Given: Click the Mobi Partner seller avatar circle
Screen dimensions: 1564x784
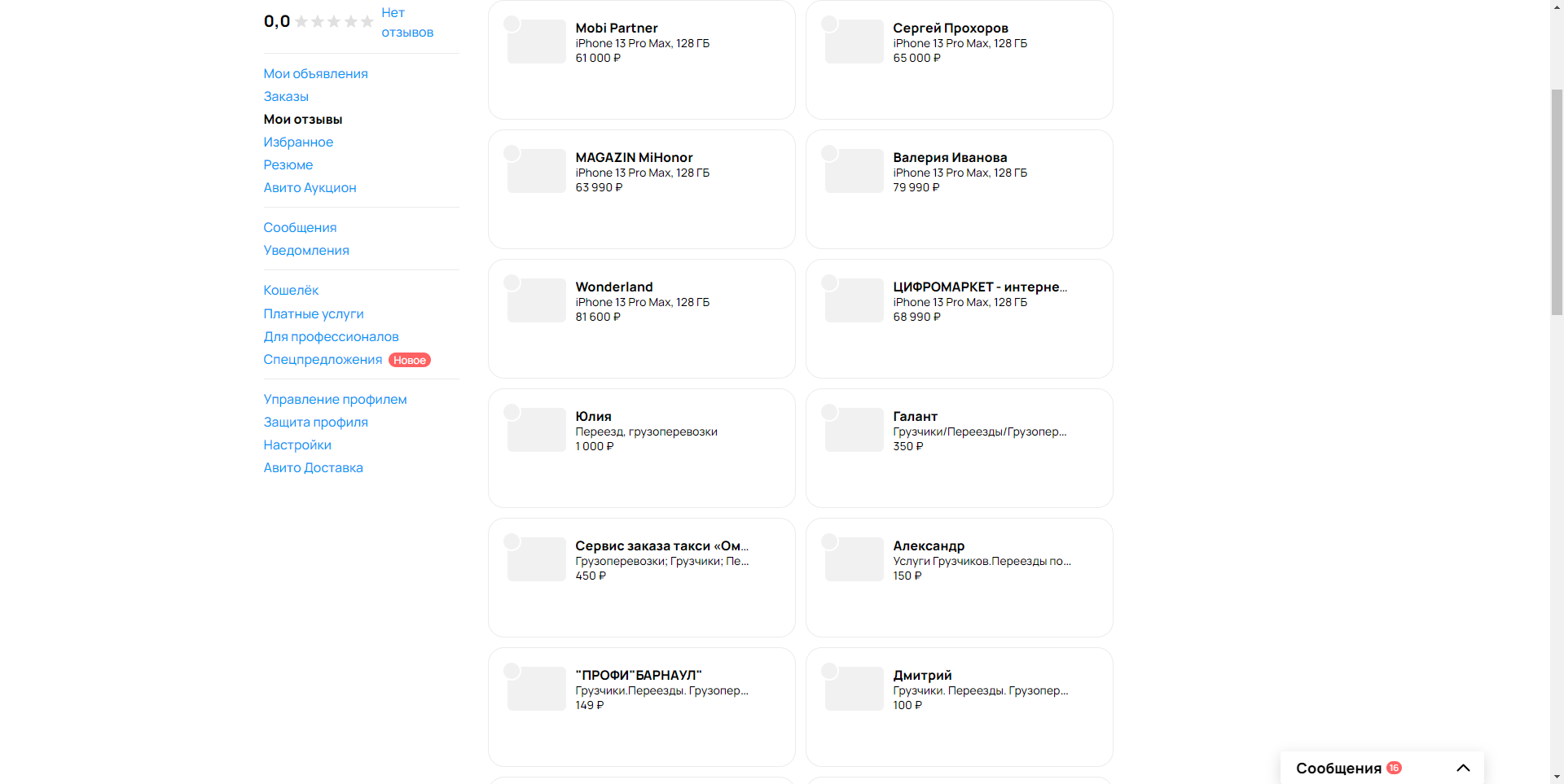Looking at the screenshot, I should (x=512, y=24).
